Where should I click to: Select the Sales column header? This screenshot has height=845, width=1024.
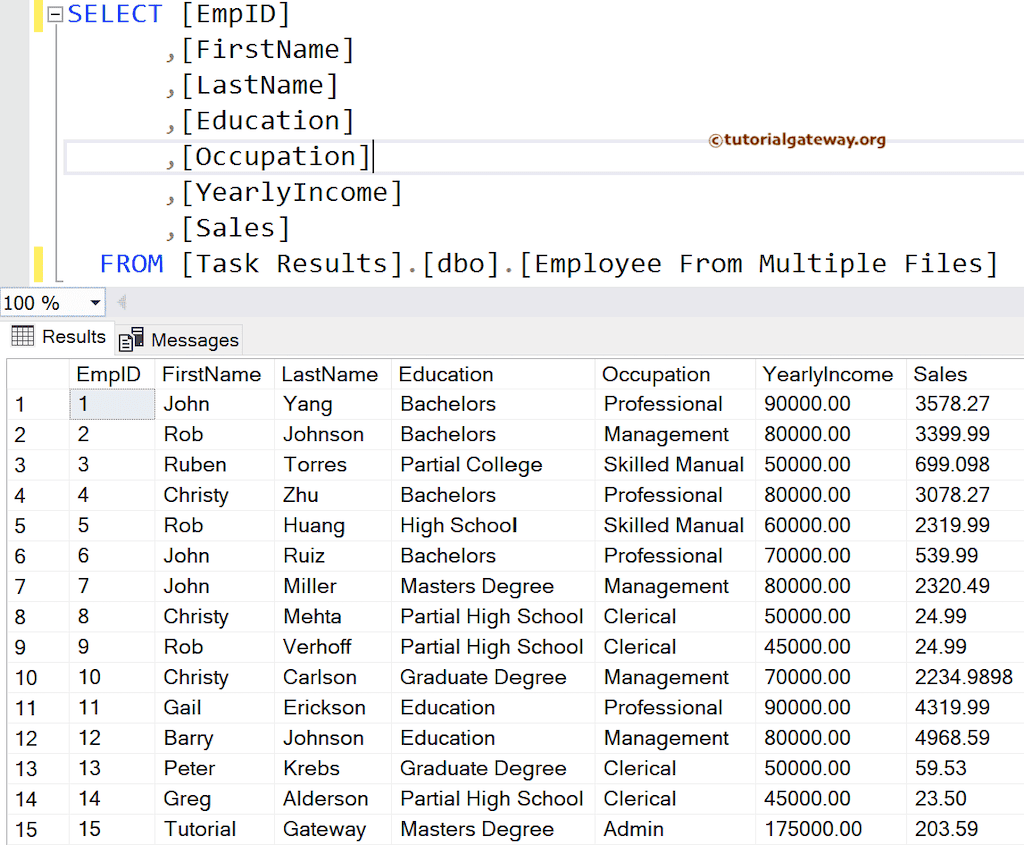click(x=938, y=374)
